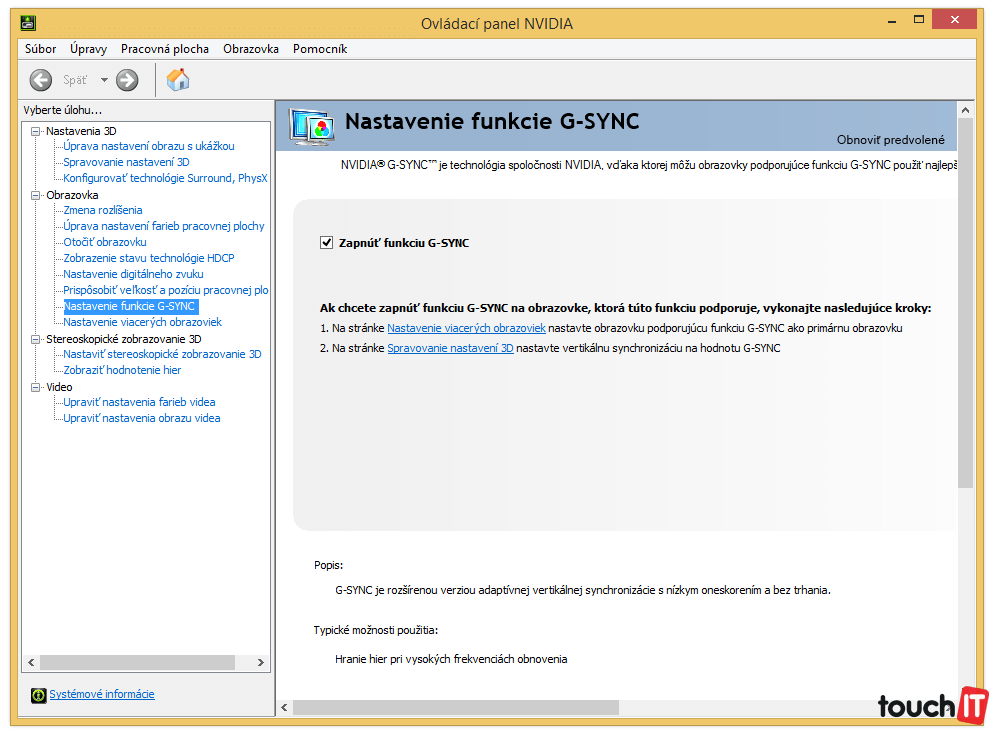The width and height of the screenshot is (999, 735).
Task: Go to Home via house icon
Action: point(178,80)
